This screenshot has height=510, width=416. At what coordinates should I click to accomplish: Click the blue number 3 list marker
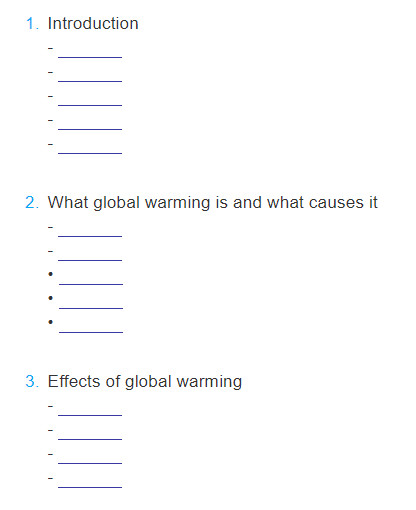click(32, 382)
